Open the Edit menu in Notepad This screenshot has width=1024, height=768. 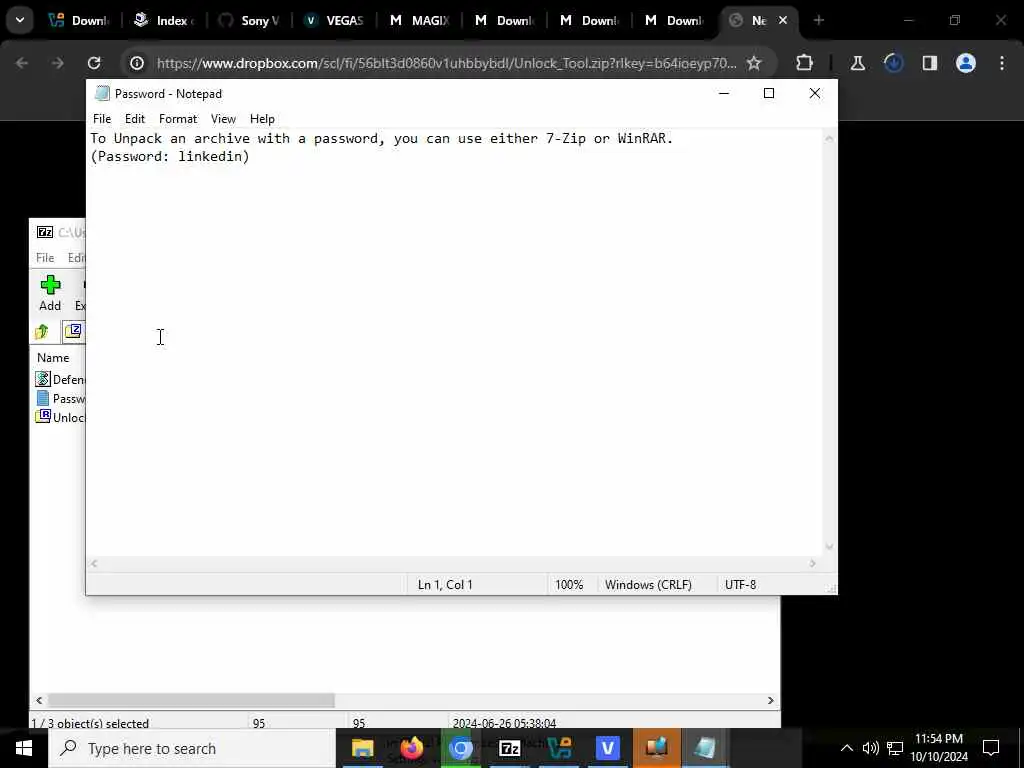click(135, 119)
